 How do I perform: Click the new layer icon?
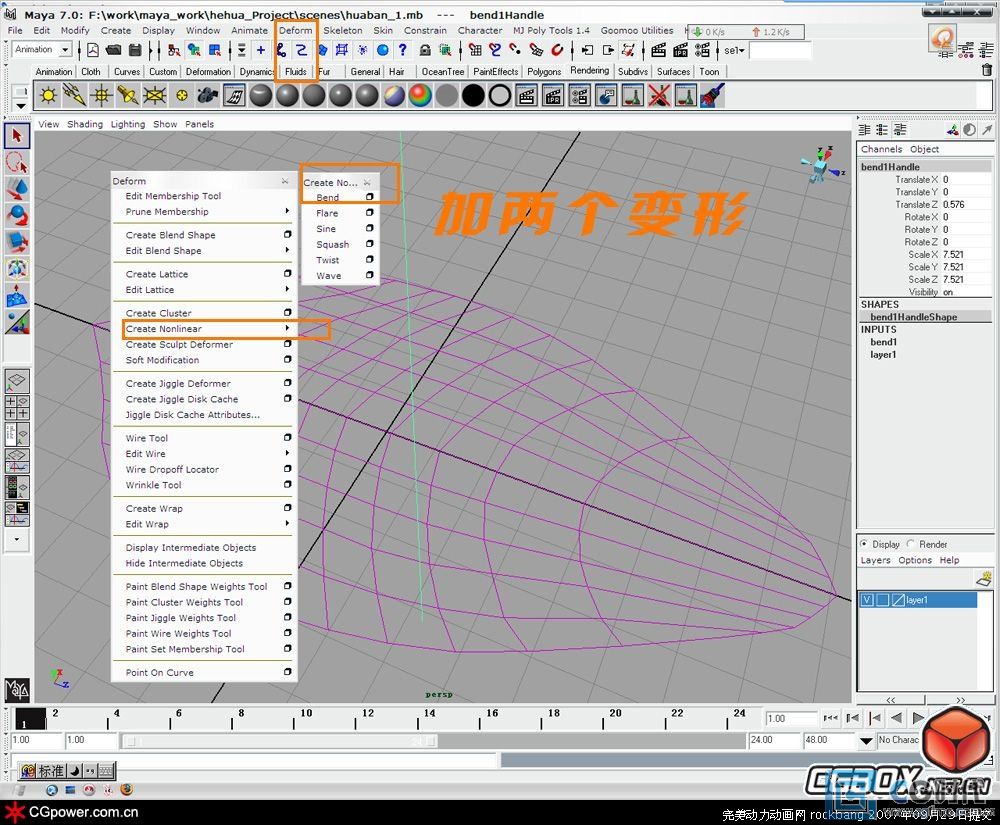pos(984,578)
